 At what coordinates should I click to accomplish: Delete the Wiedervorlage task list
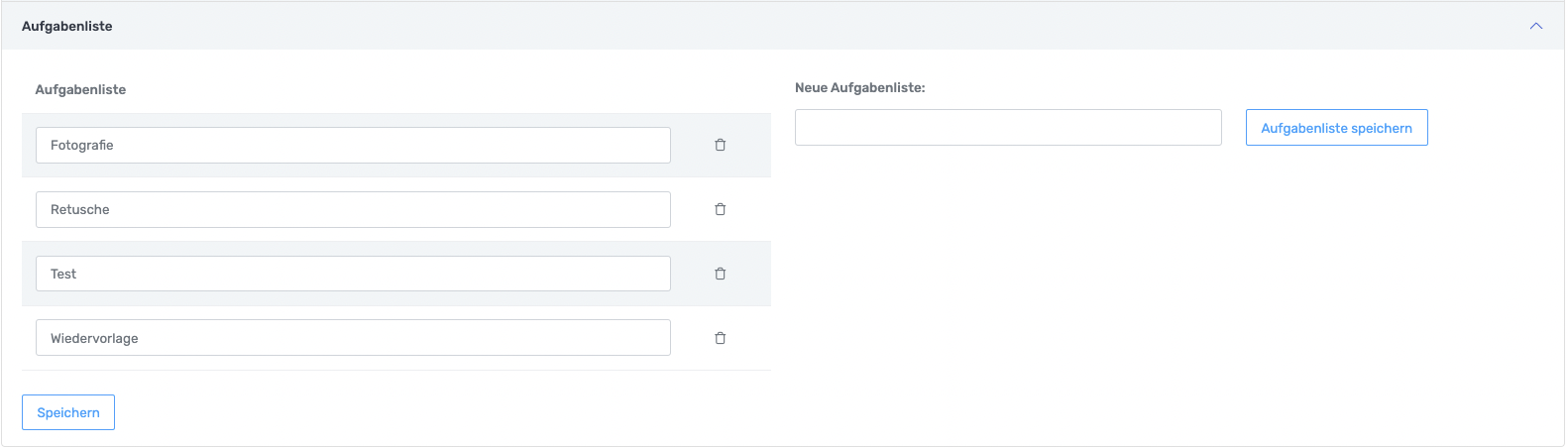click(721, 338)
